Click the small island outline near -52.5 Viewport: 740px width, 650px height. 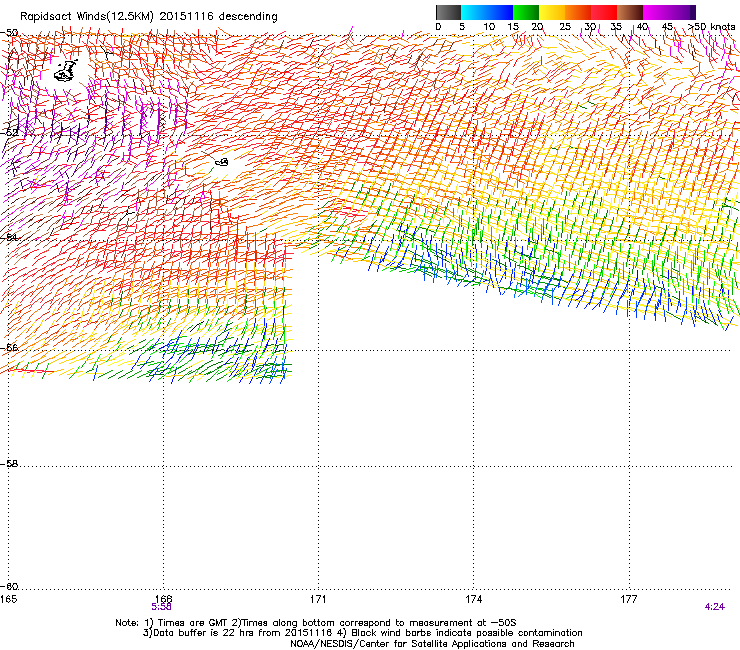tap(222, 162)
